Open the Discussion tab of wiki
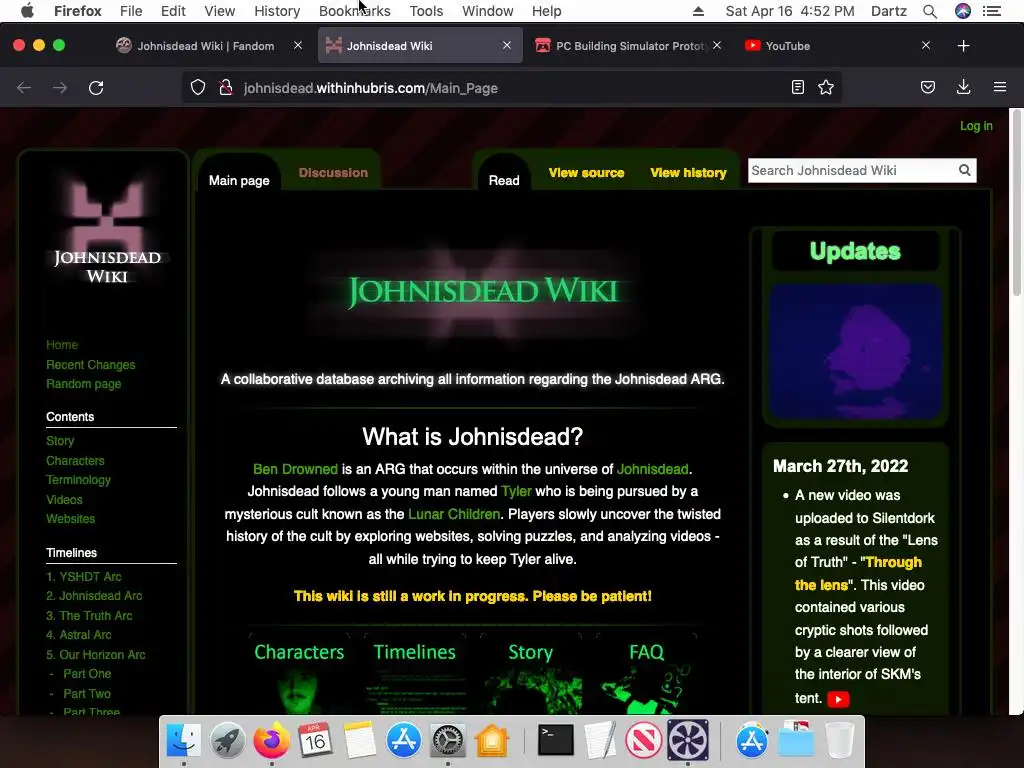The height and width of the screenshot is (768, 1024). (333, 172)
